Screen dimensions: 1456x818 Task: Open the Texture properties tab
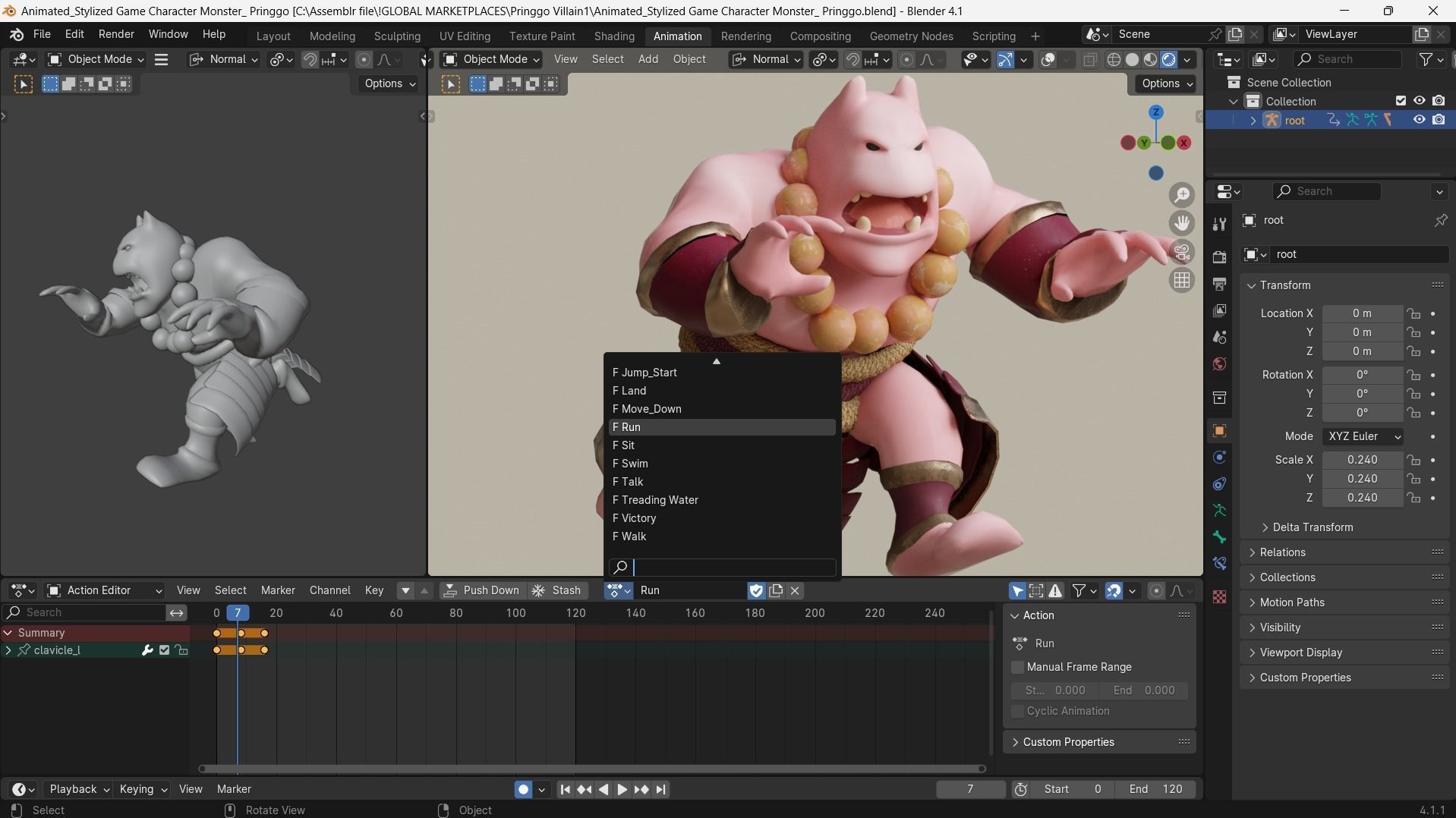[1219, 597]
